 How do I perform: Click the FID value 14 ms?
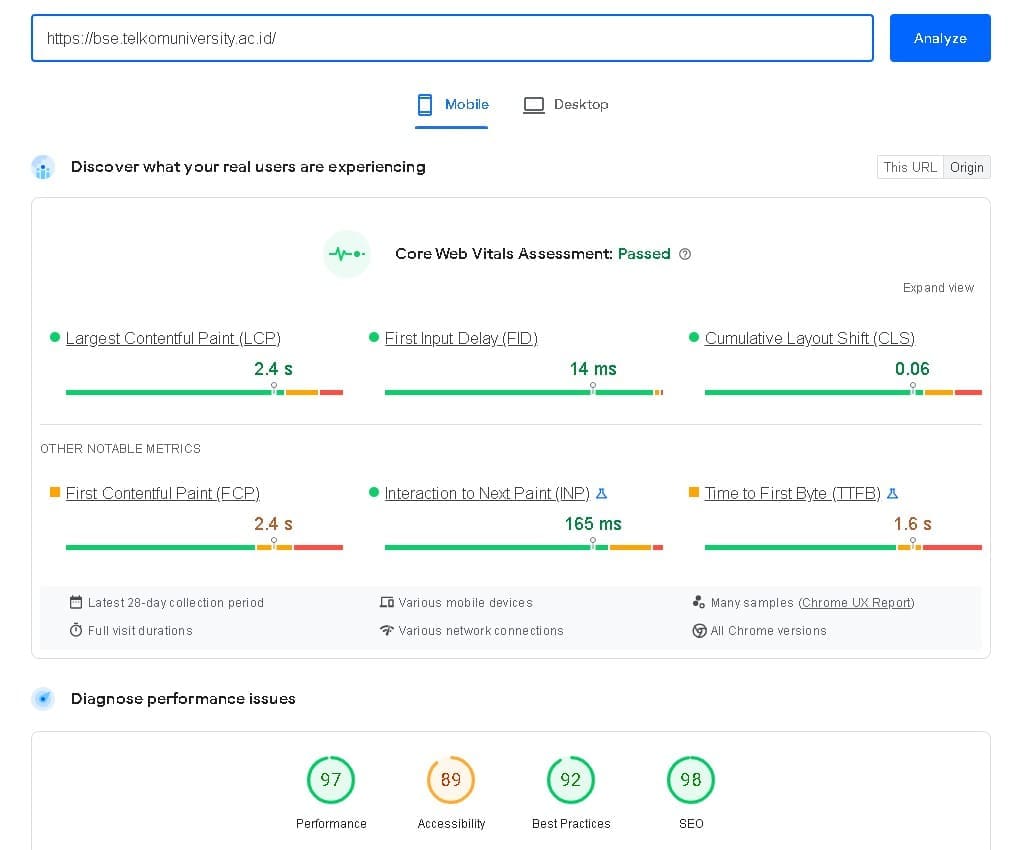[592, 369]
